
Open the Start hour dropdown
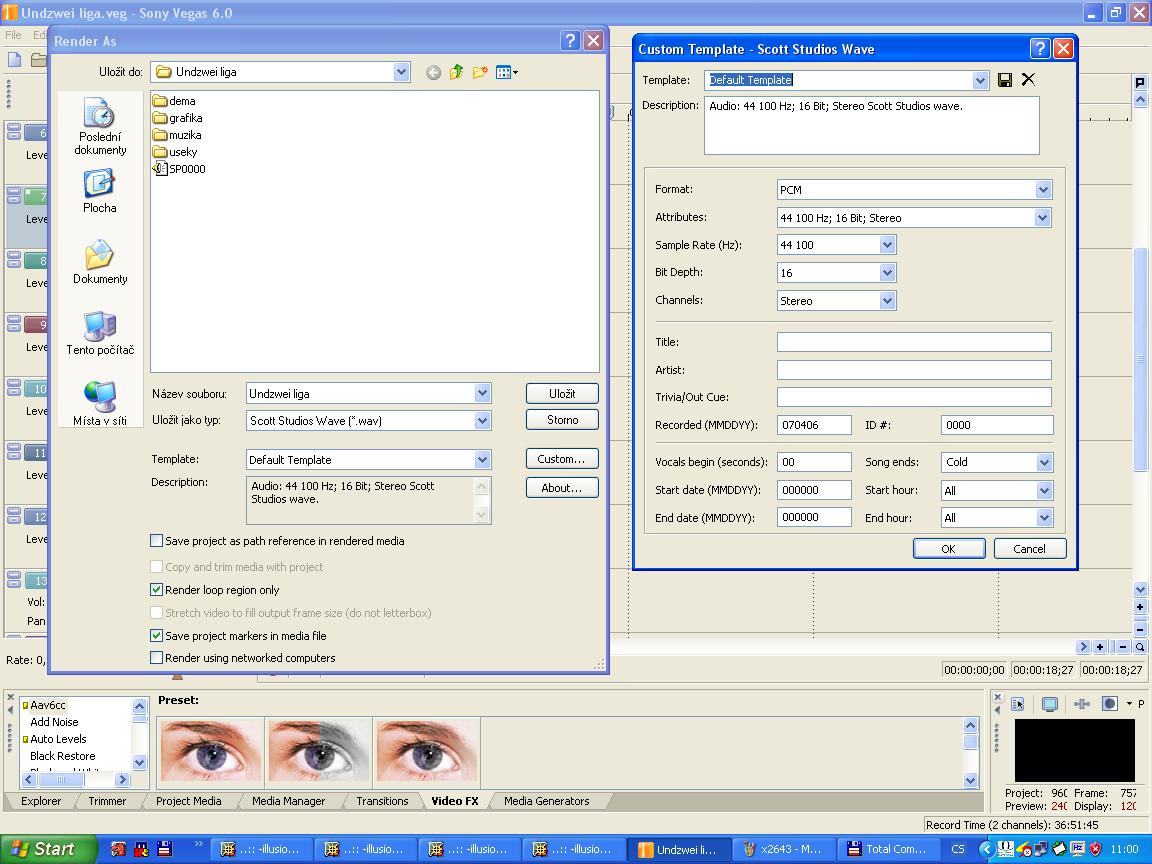(x=1044, y=490)
